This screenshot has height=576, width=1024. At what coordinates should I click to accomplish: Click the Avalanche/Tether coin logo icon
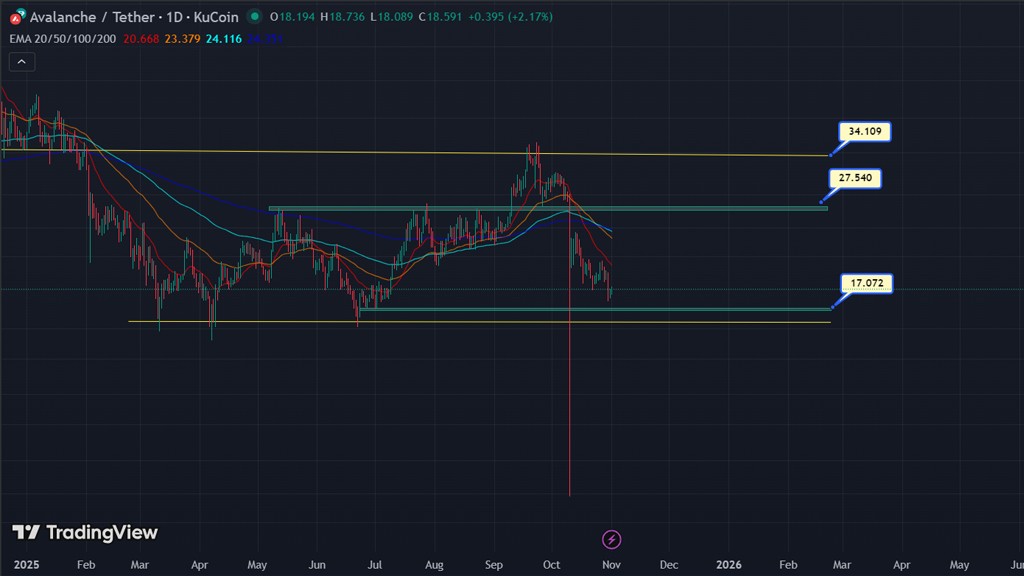tap(17, 17)
